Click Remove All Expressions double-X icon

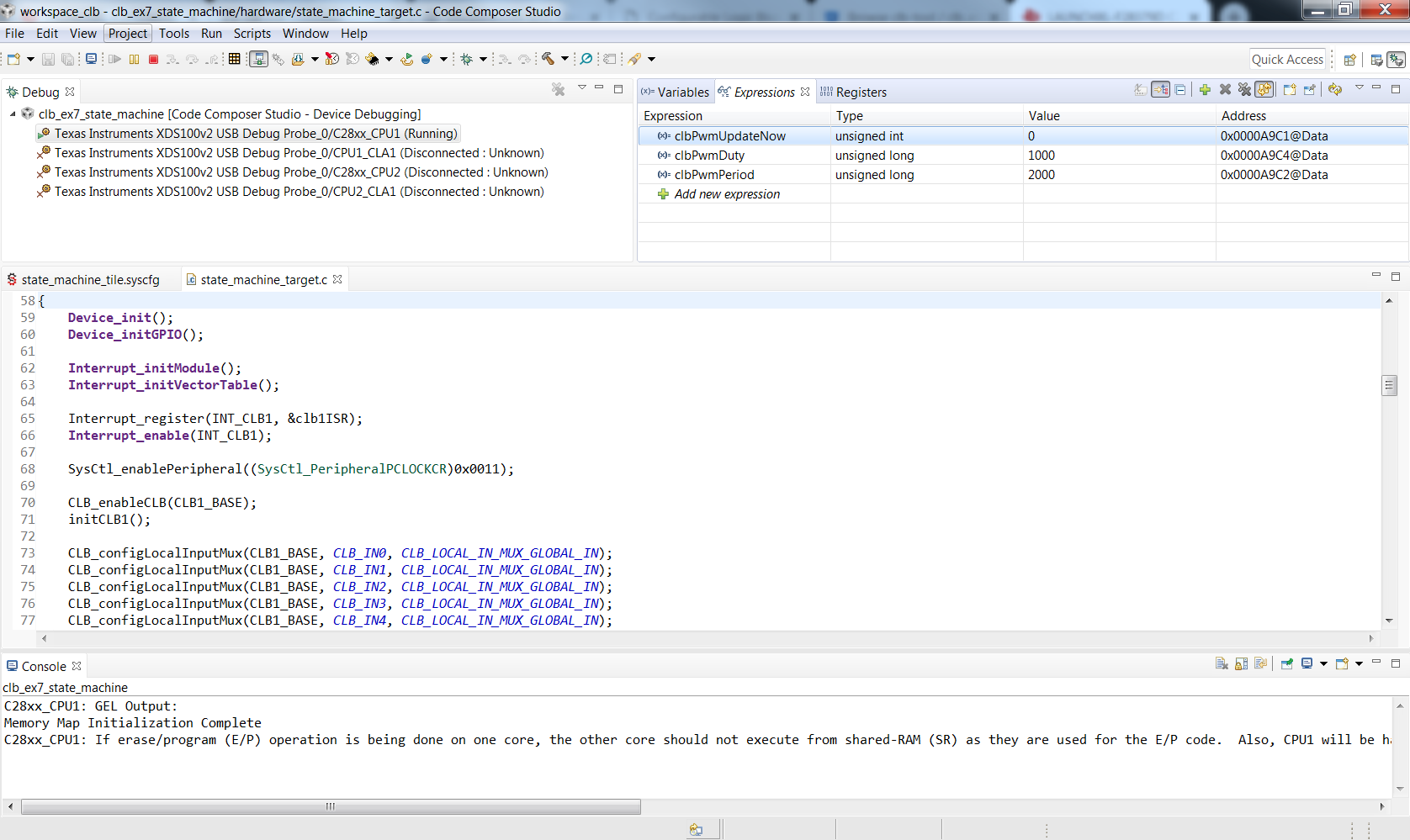click(1244, 90)
